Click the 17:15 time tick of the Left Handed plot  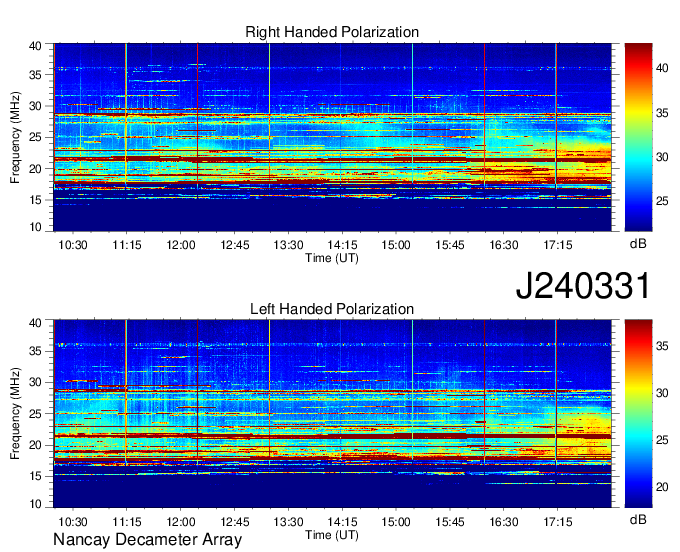[x=558, y=522]
